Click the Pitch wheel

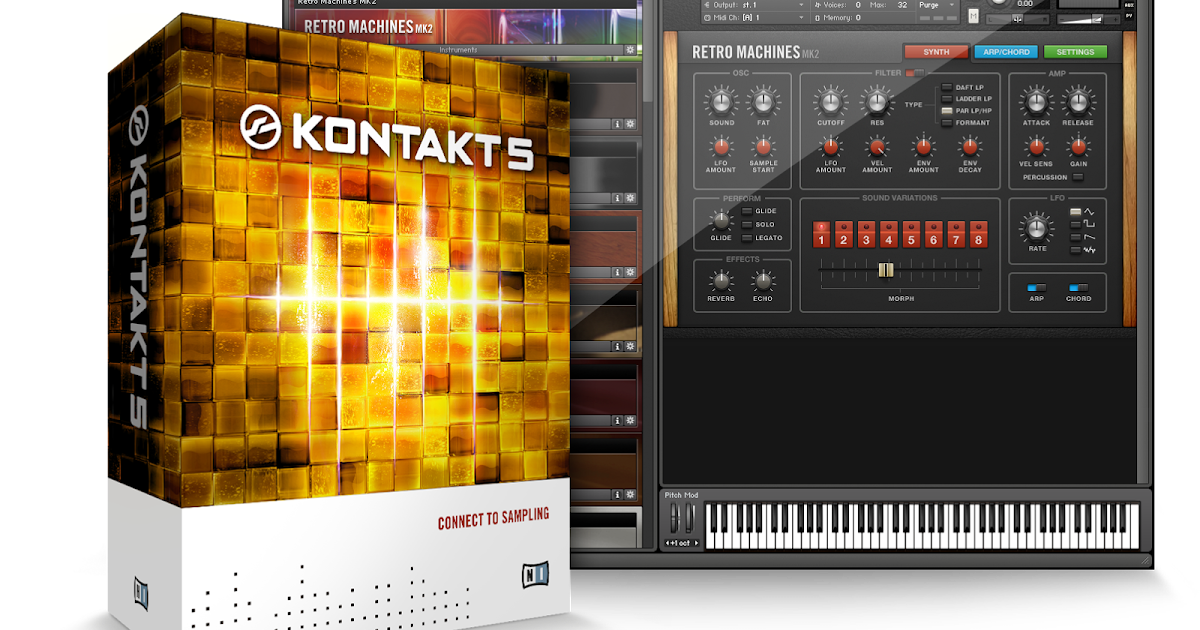(x=674, y=518)
